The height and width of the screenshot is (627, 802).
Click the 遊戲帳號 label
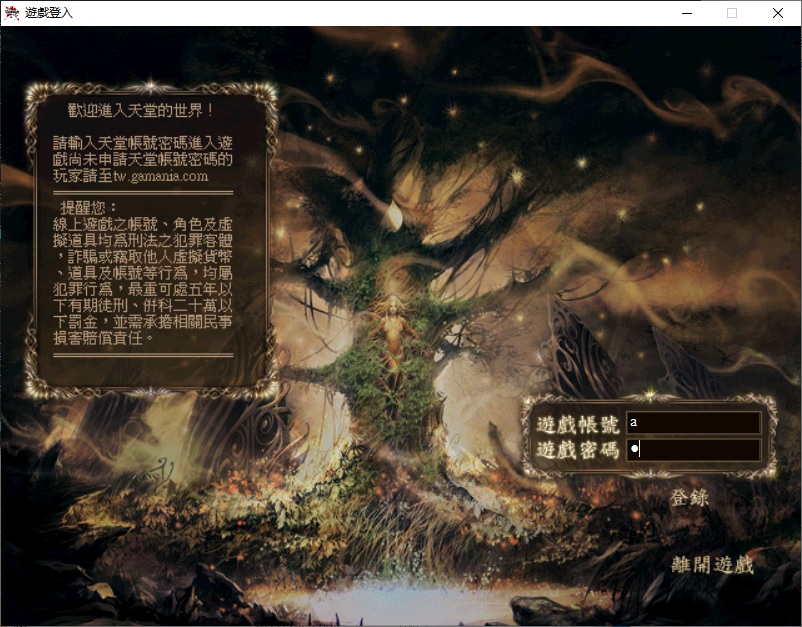577,424
